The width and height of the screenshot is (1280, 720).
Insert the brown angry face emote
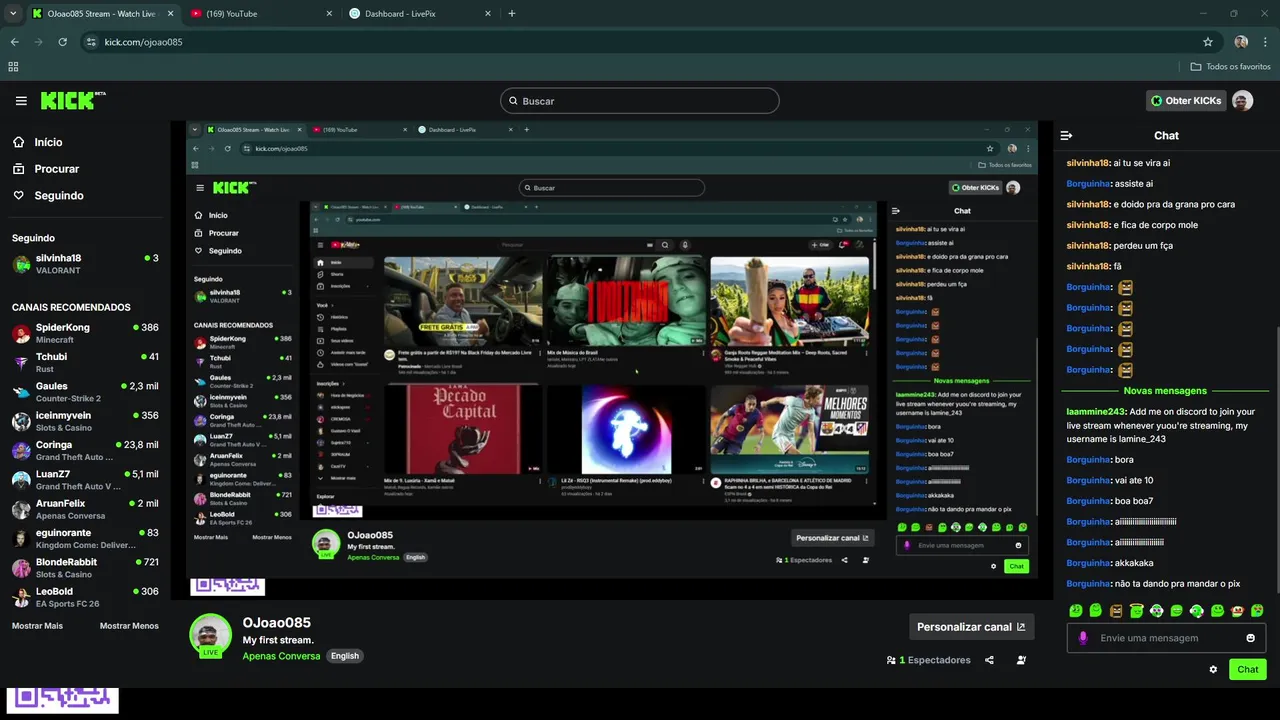point(1116,610)
